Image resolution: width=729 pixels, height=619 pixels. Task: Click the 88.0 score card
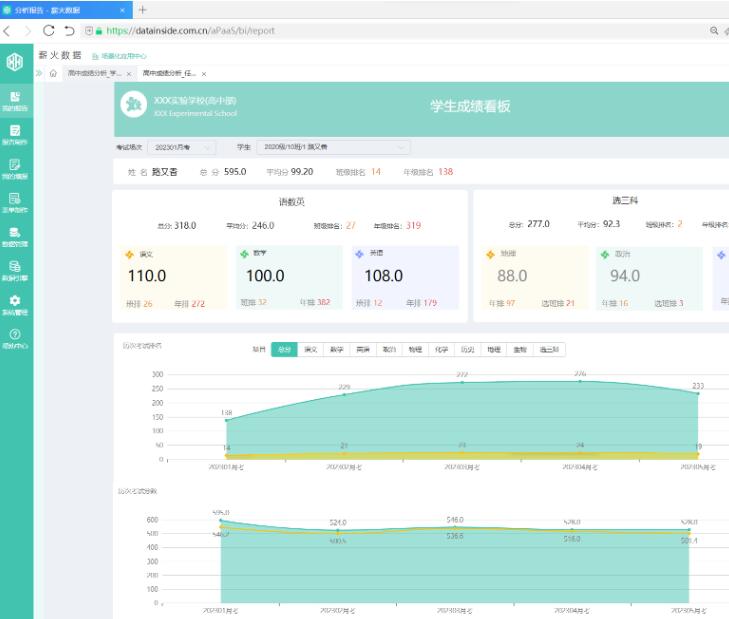click(x=533, y=278)
